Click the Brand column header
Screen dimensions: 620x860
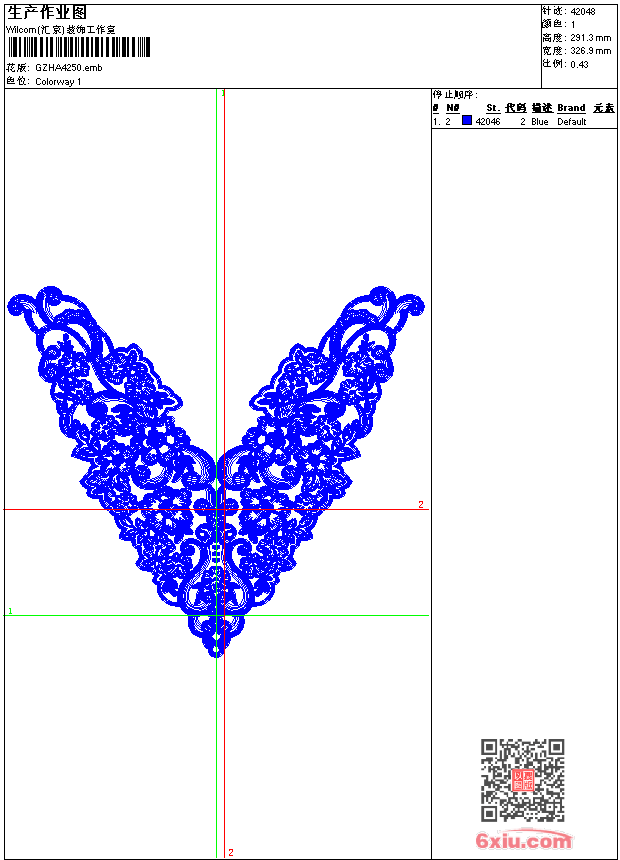pyautogui.click(x=571, y=108)
